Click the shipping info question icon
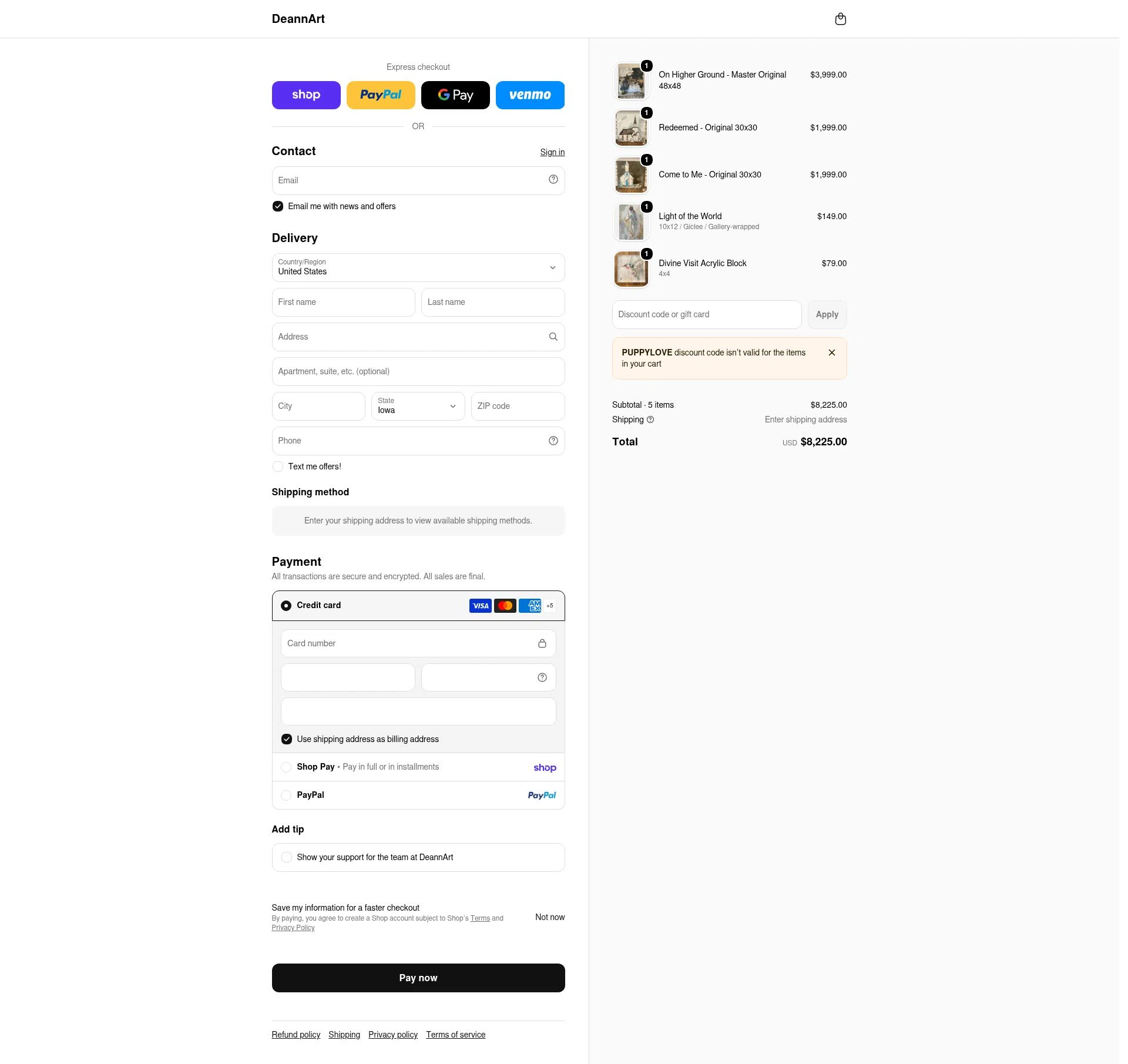Screen dimensions: 1128x1064 pos(650,419)
